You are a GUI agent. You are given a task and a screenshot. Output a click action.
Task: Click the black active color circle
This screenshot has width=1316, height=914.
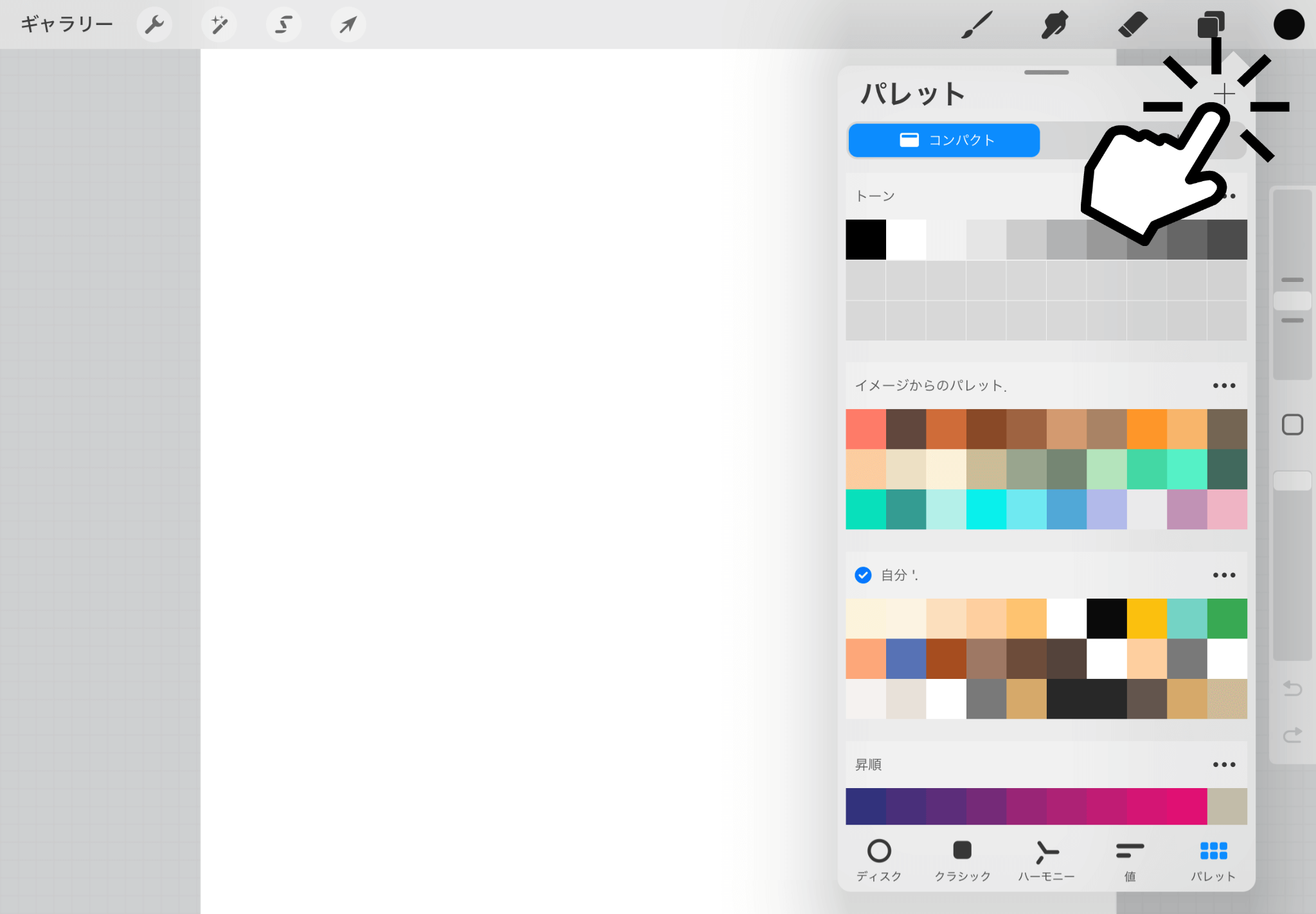(1288, 25)
